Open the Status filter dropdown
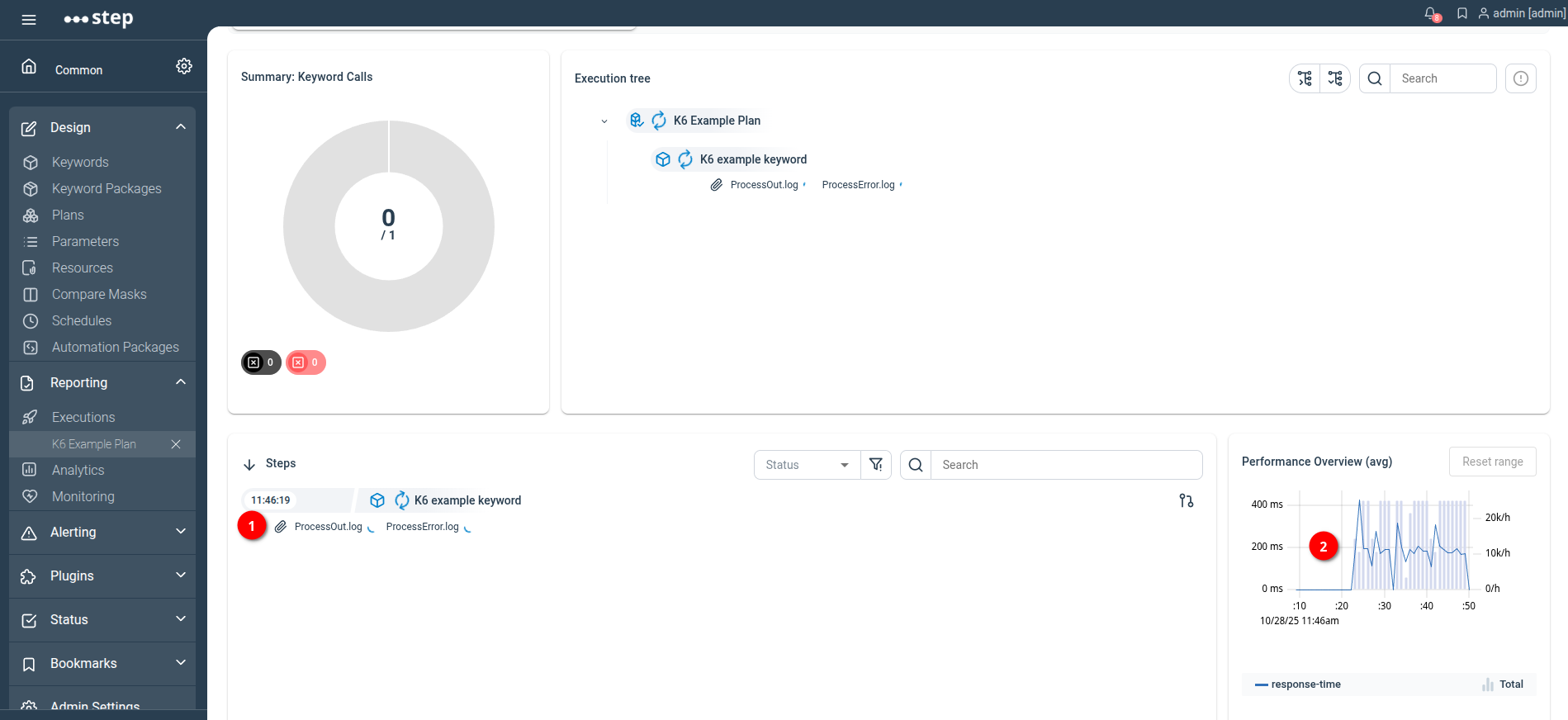This screenshot has width=1568, height=720. pos(807,465)
